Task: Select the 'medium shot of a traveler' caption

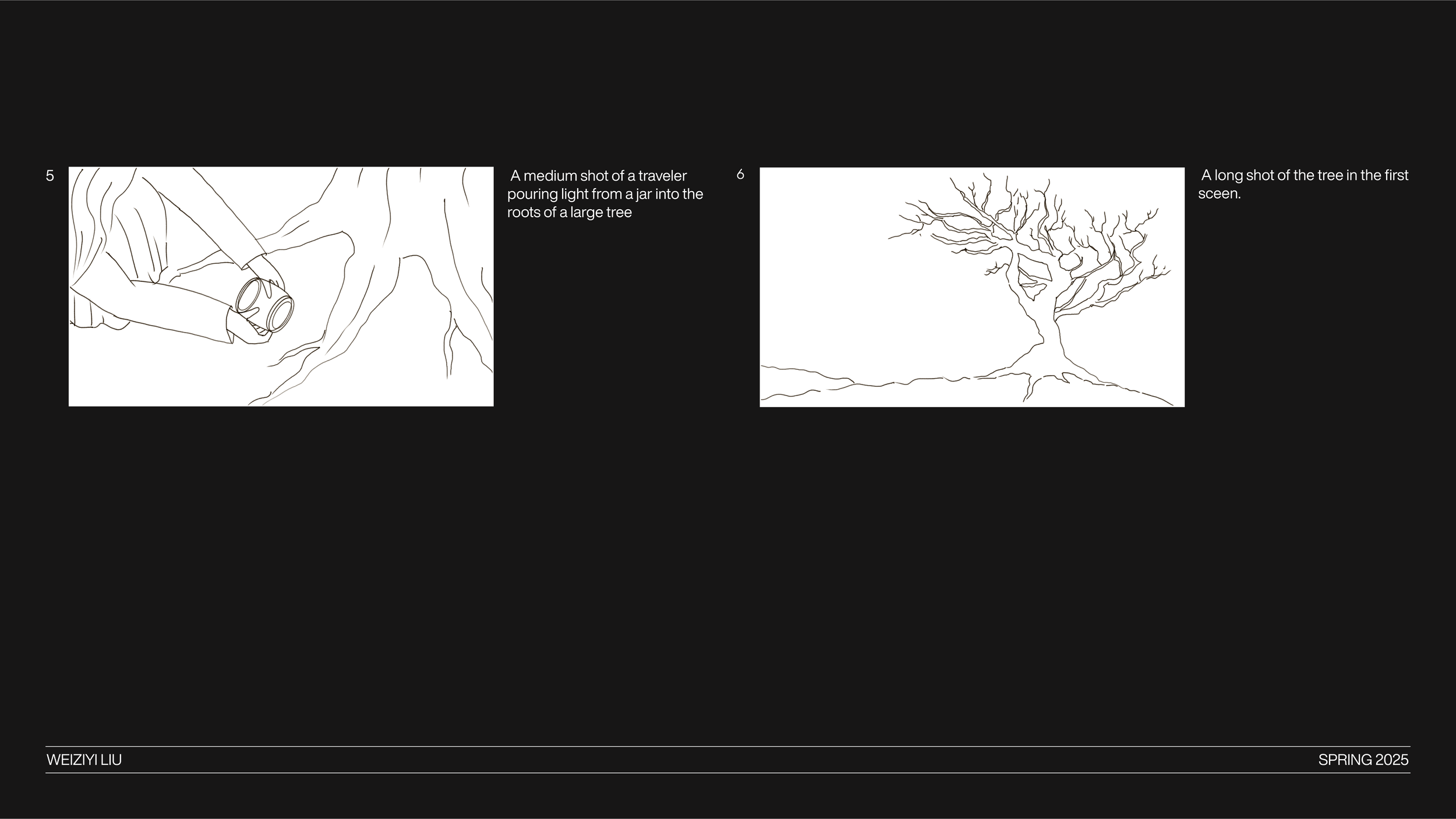Action: (605, 194)
